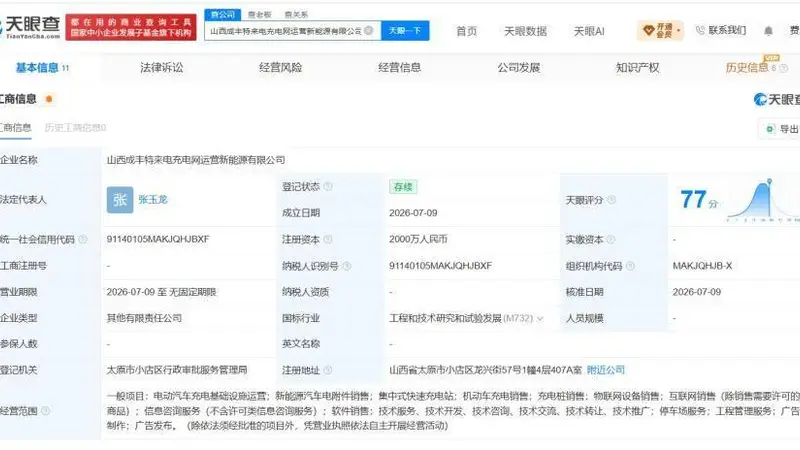
Task: Open the help icon next to 注册资本
Action: 328,239
